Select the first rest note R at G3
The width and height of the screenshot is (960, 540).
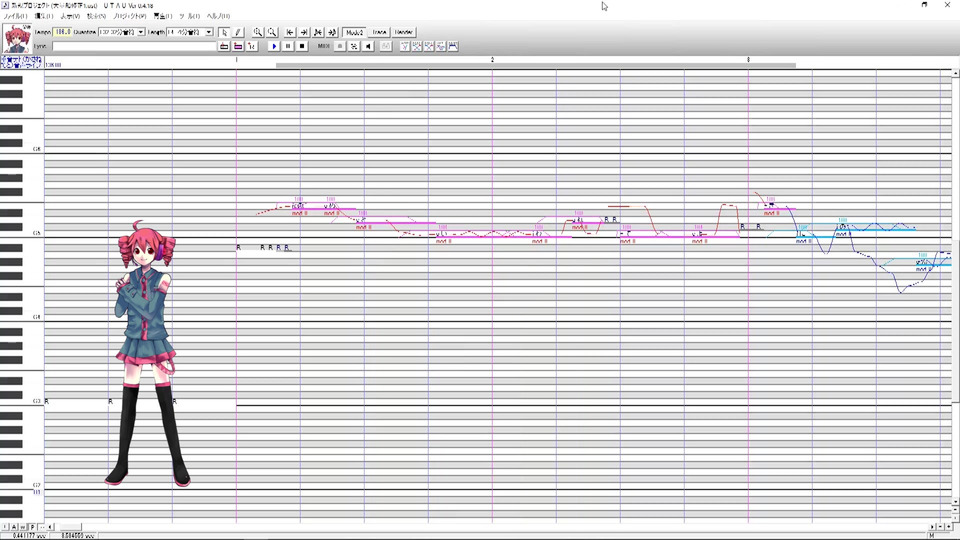click(x=47, y=401)
